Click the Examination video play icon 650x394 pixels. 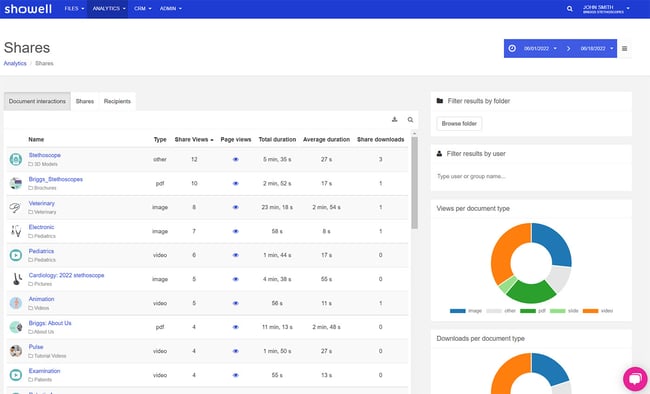click(x=16, y=375)
